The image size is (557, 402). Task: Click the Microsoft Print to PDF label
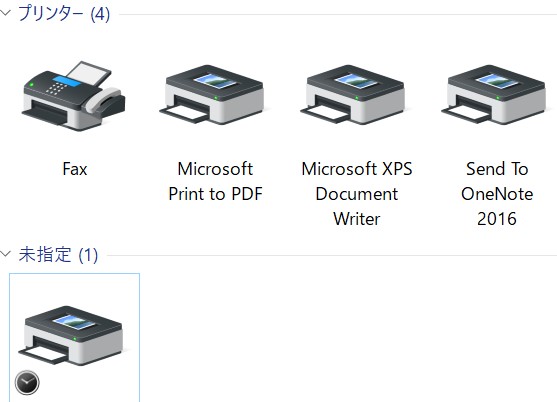[215, 181]
